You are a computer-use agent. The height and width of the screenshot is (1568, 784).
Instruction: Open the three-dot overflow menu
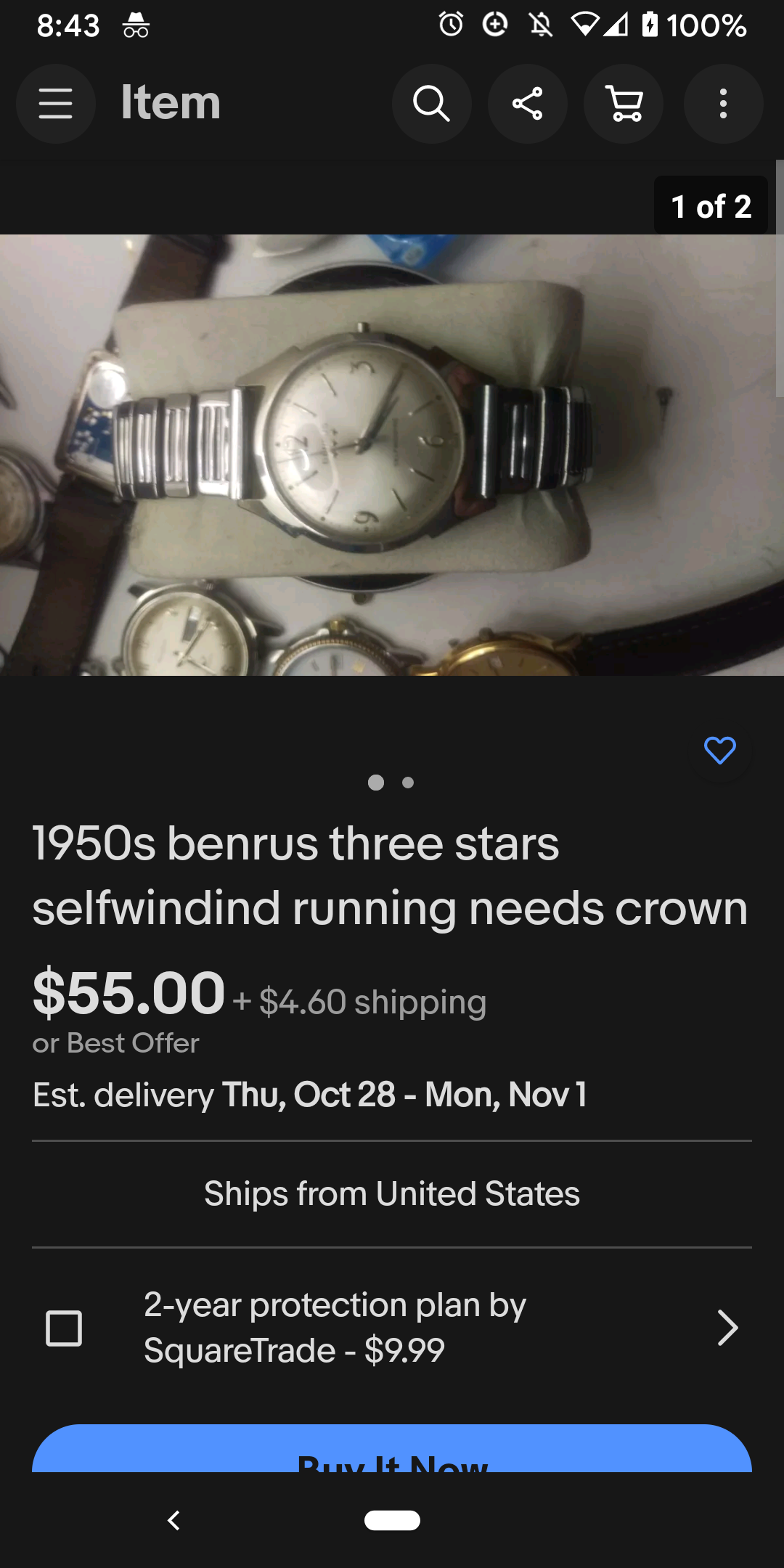[723, 104]
